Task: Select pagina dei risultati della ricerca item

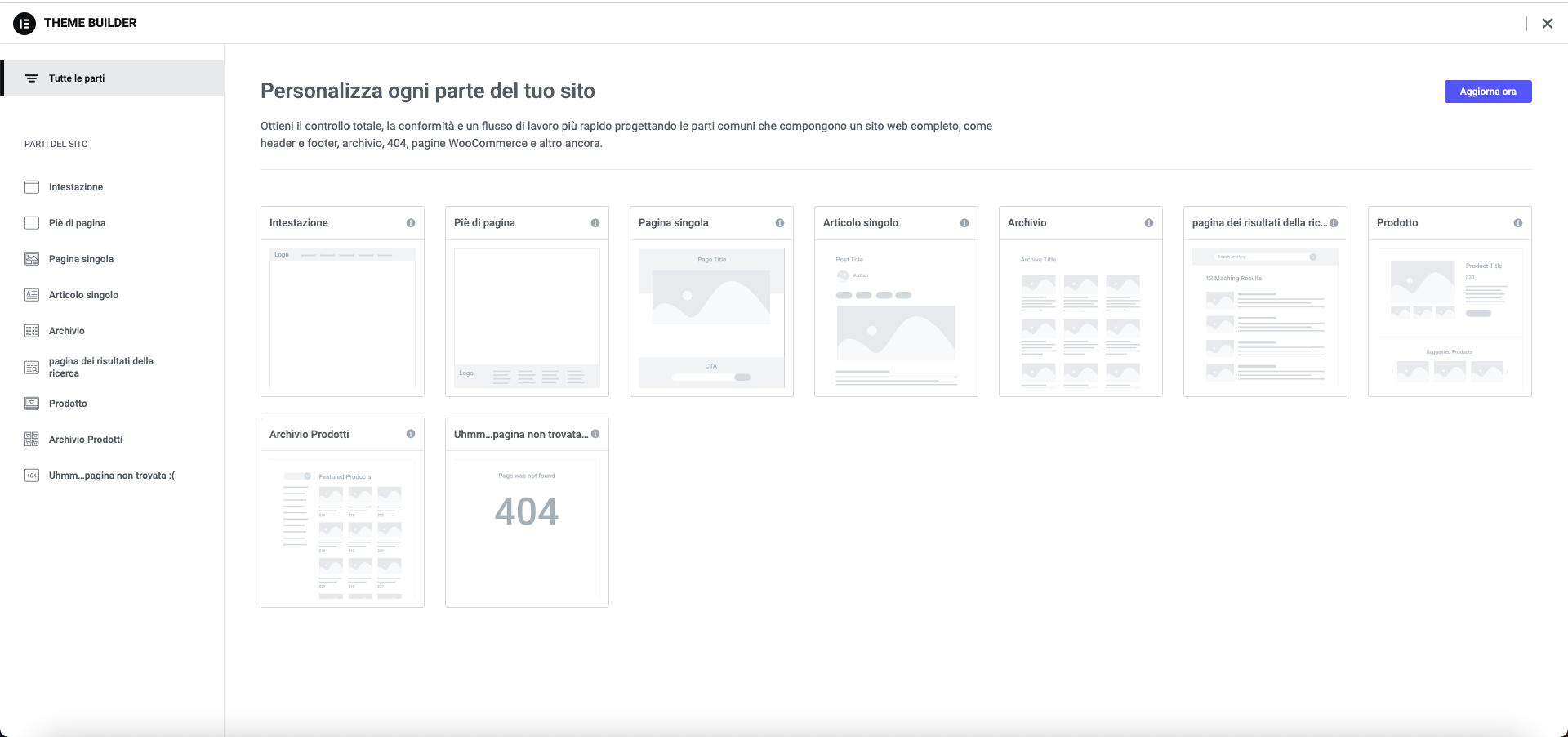Action: [x=100, y=367]
